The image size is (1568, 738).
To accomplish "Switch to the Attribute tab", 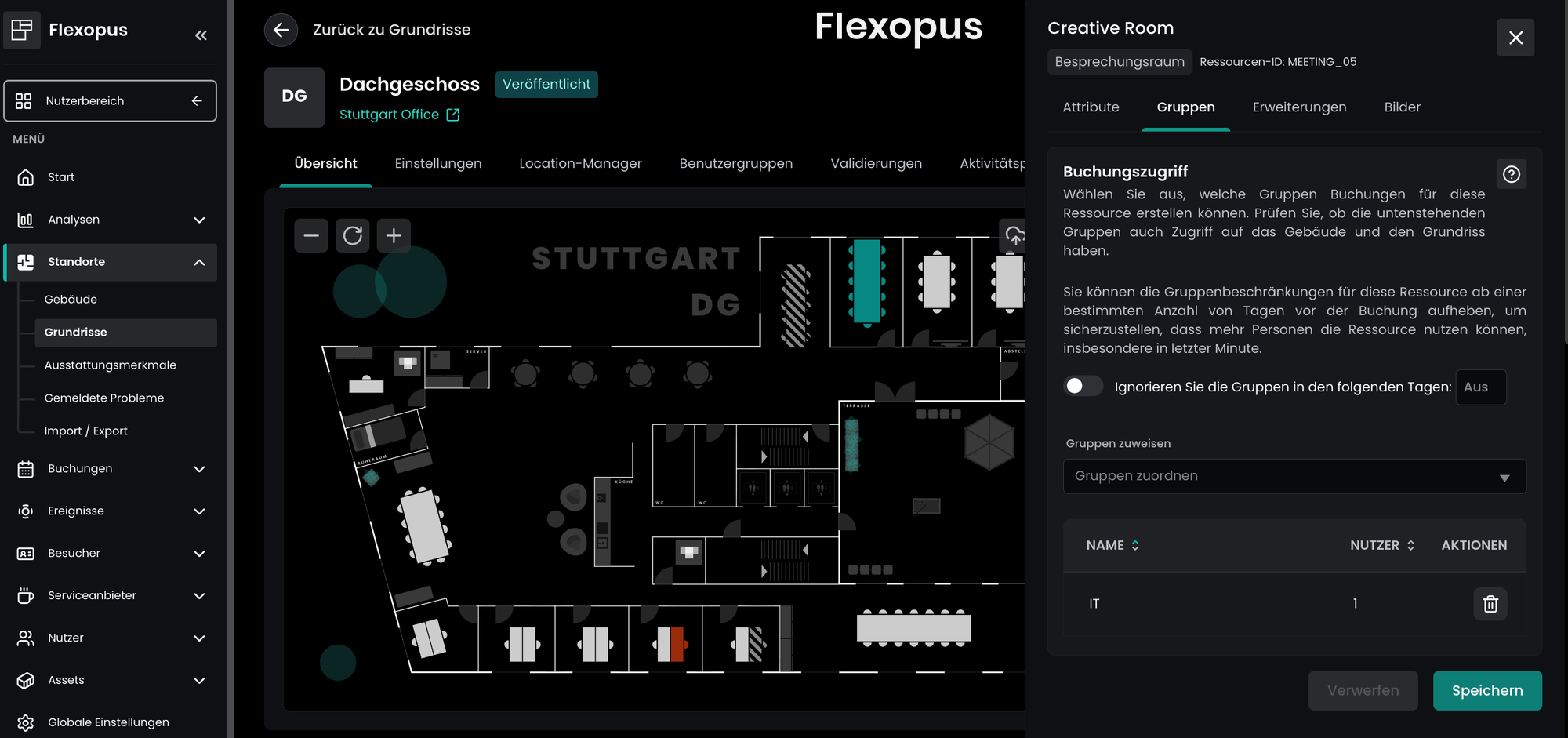I will click(x=1091, y=107).
